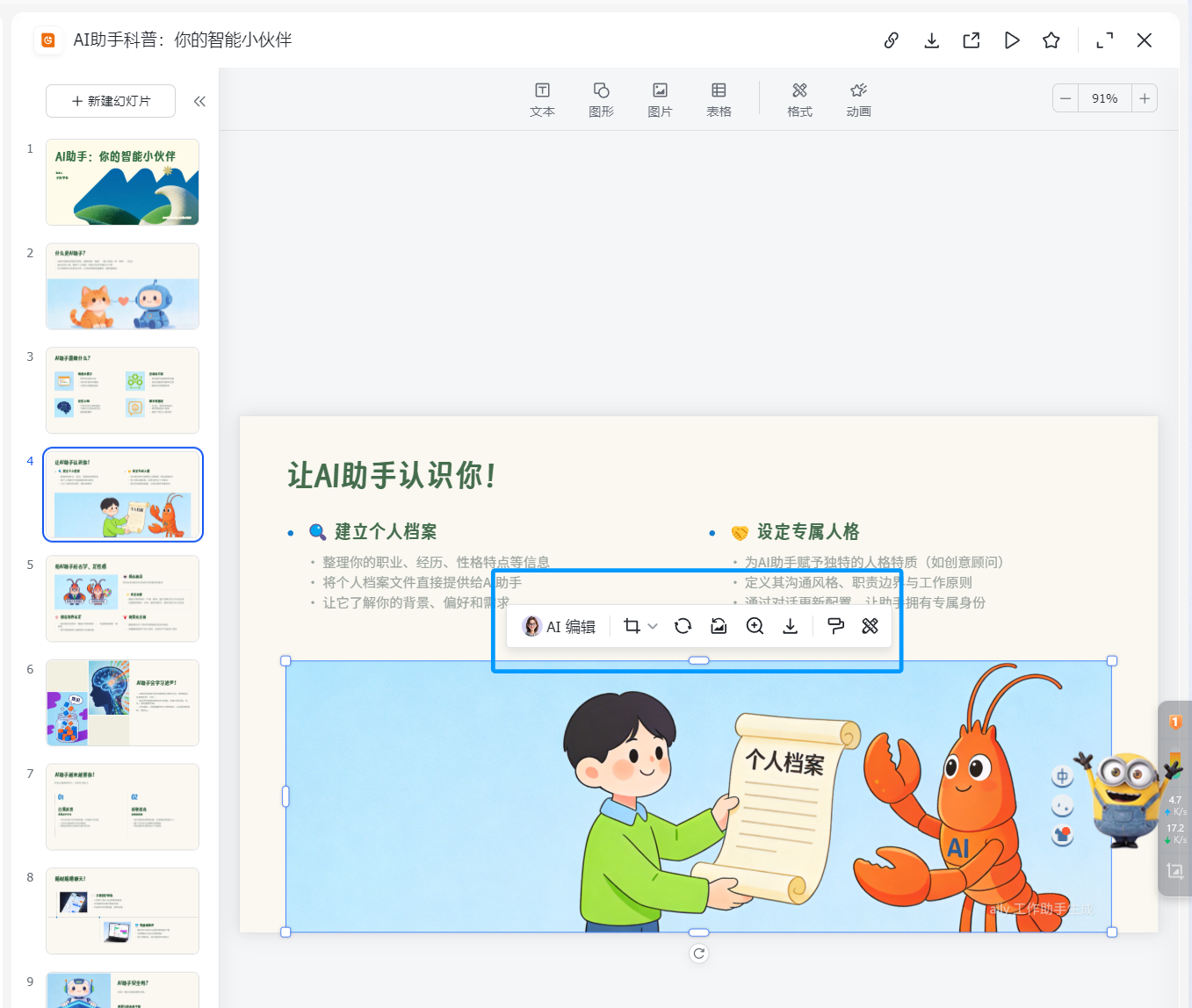
Task: Open AI 编辑 for the selected image
Action: [559, 626]
